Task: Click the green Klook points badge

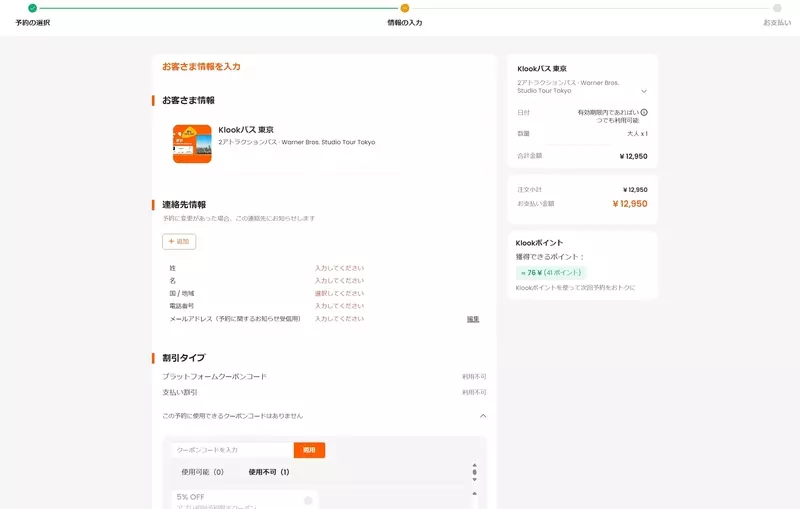Action: (x=550, y=272)
